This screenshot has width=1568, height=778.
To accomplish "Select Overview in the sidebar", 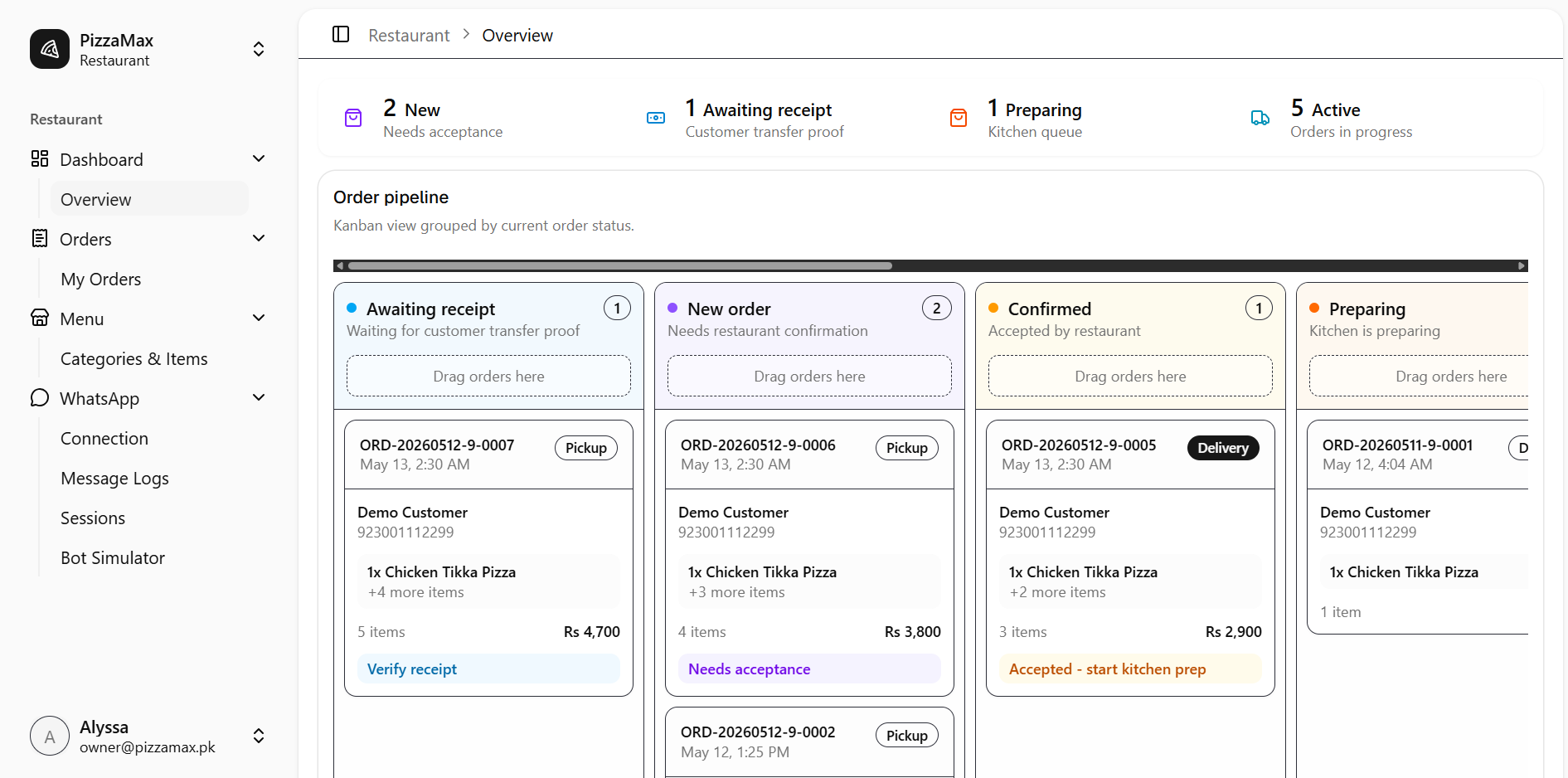I will (x=150, y=199).
